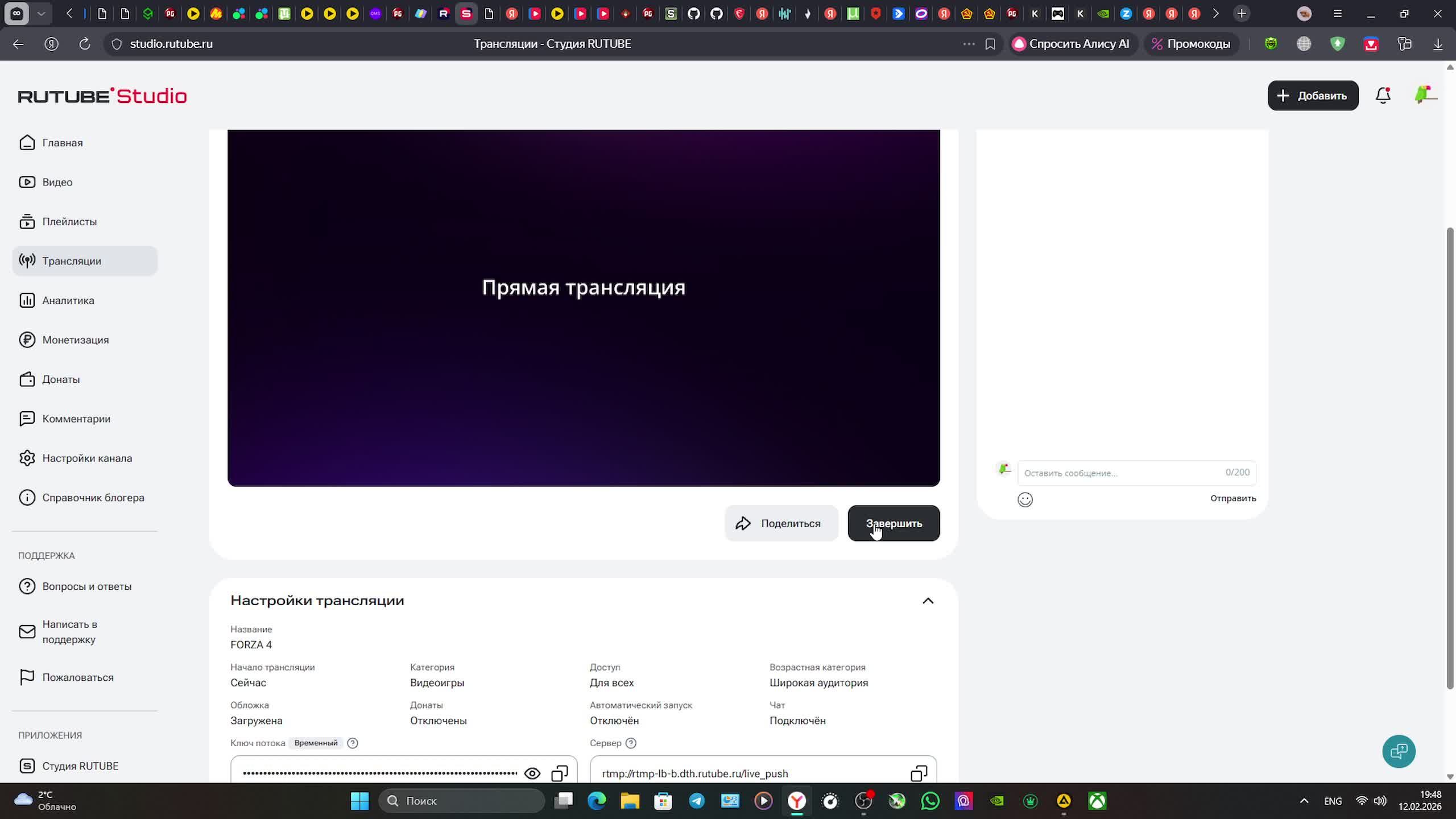The width and height of the screenshot is (1456, 819).
Task: Copy the RTMP server URL
Action: pos(919,773)
